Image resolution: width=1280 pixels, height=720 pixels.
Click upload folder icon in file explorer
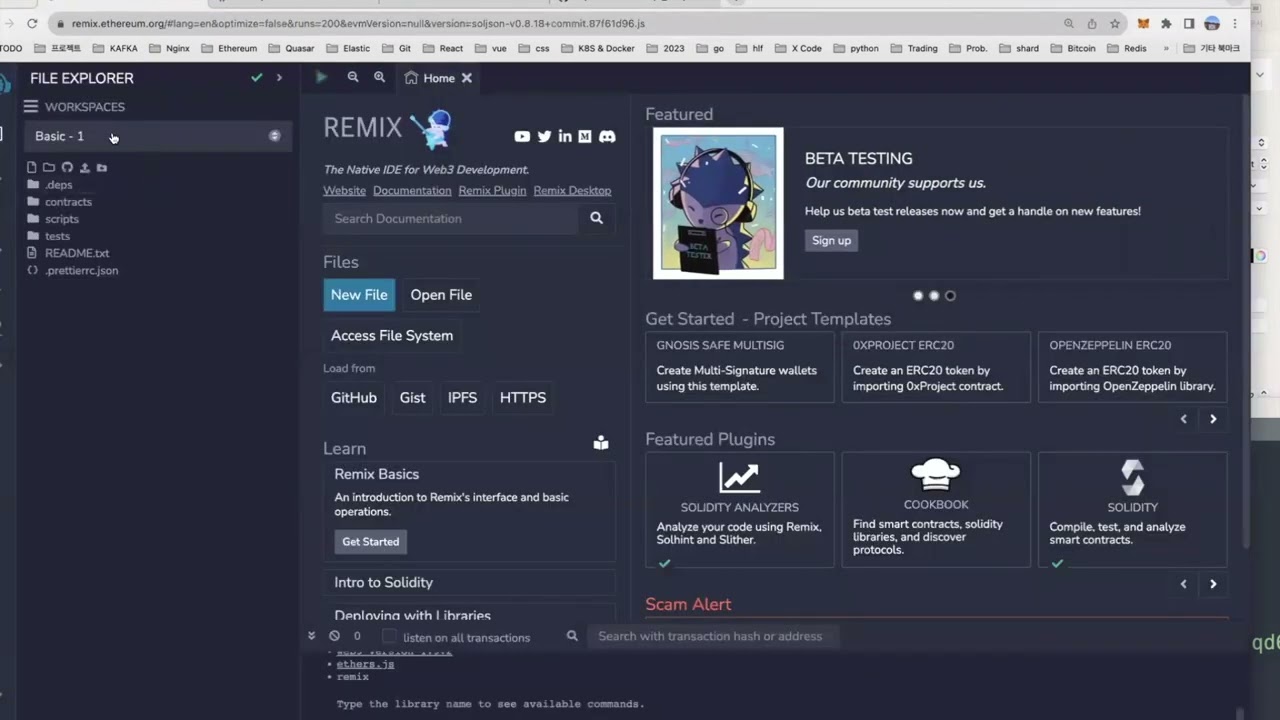point(102,168)
